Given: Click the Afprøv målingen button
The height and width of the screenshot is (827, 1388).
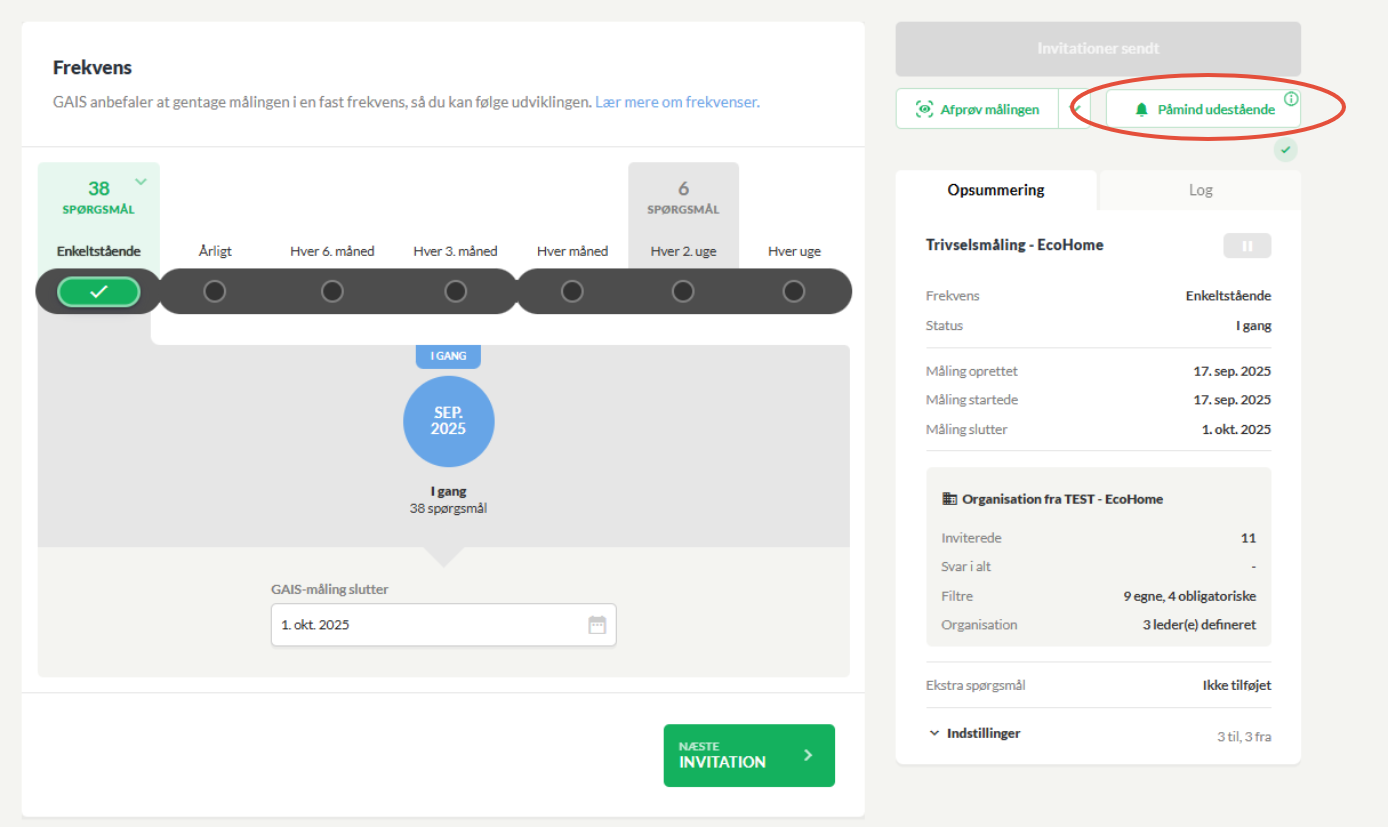Looking at the screenshot, I should [x=977, y=109].
